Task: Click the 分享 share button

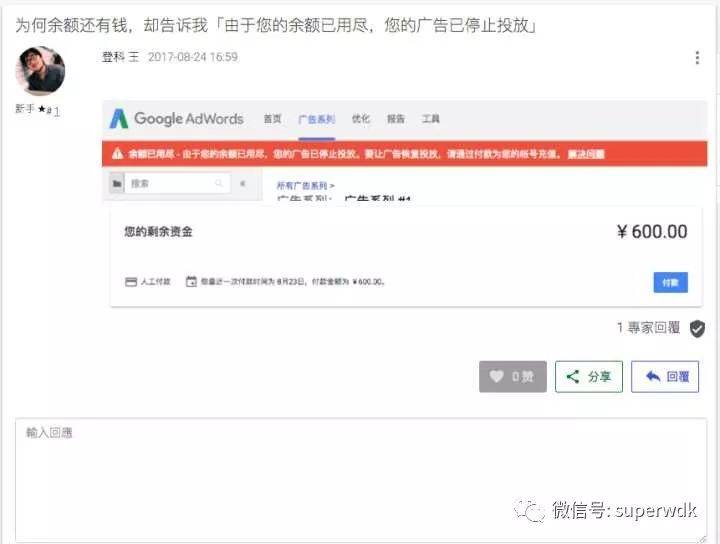Action: coord(589,377)
